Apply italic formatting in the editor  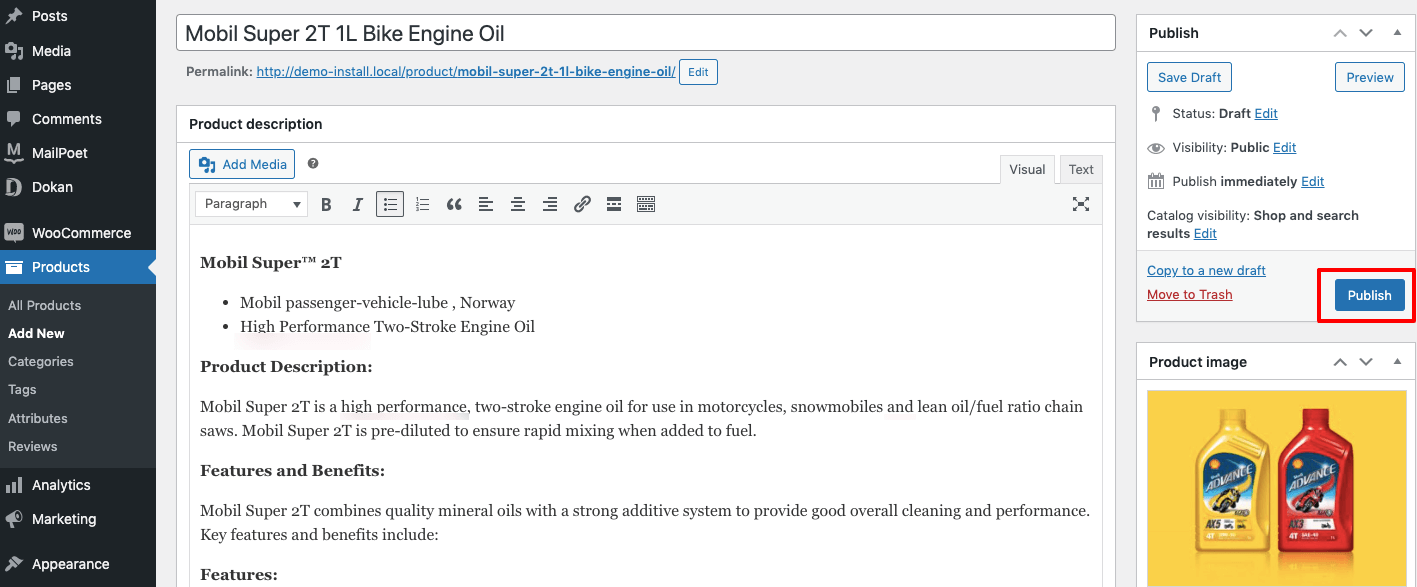pos(357,204)
